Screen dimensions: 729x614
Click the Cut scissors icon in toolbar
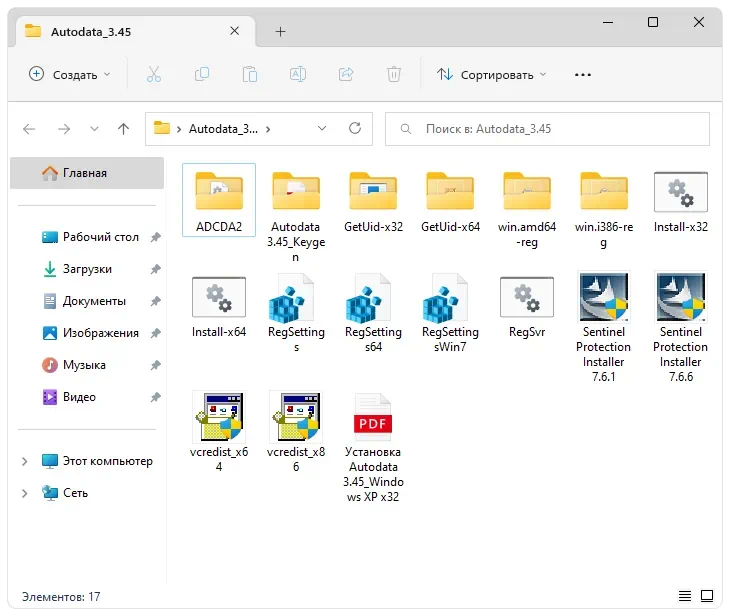tap(153, 75)
